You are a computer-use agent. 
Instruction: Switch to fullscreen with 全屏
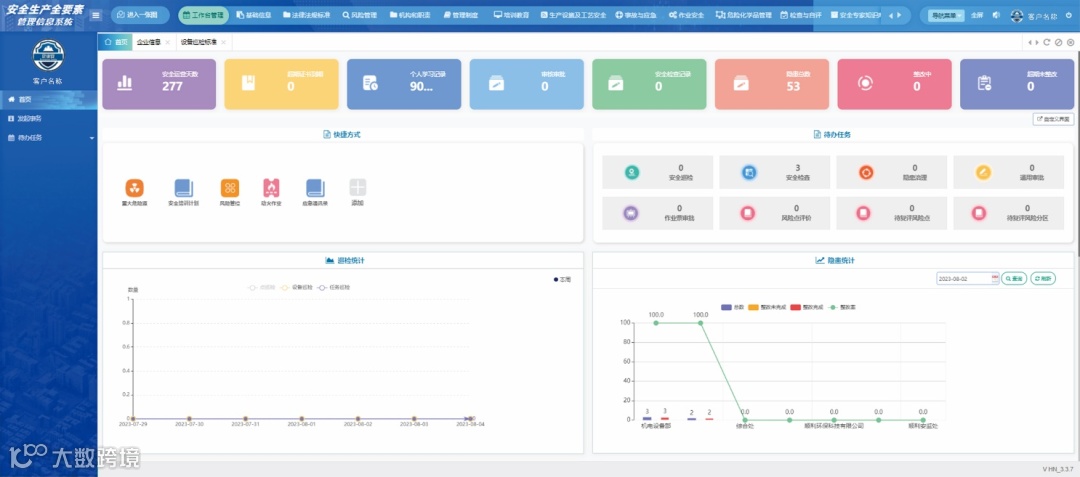coord(977,15)
